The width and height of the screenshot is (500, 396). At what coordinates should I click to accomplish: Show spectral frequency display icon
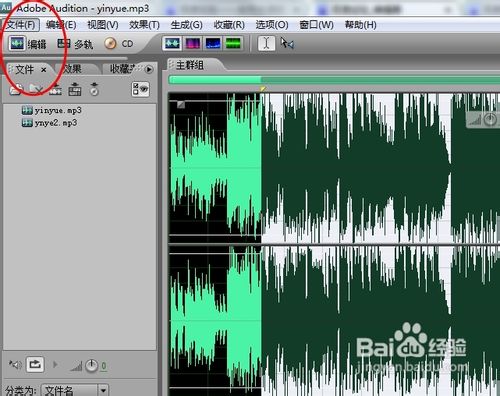192,43
